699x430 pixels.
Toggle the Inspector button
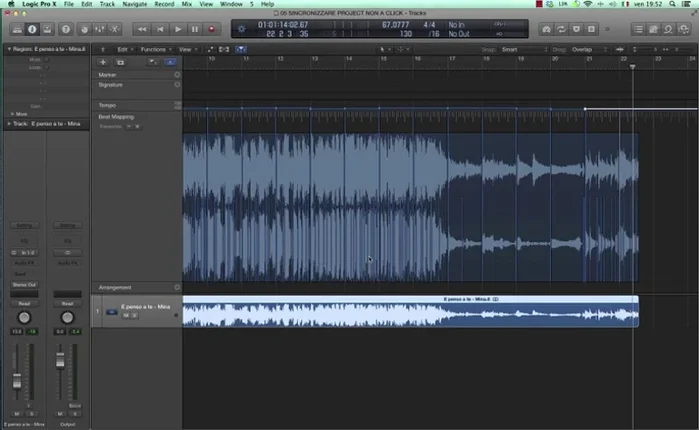tap(33, 29)
